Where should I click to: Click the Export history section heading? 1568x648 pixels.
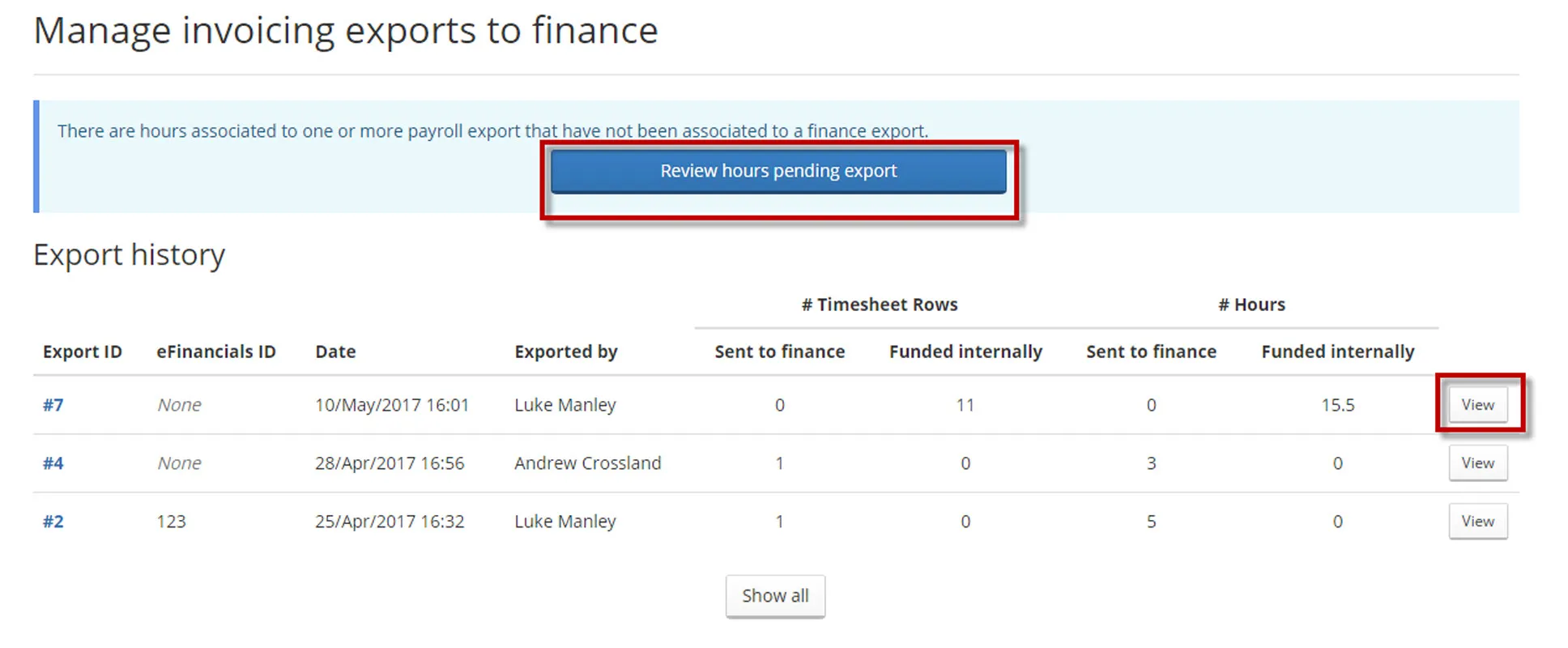[x=129, y=254]
